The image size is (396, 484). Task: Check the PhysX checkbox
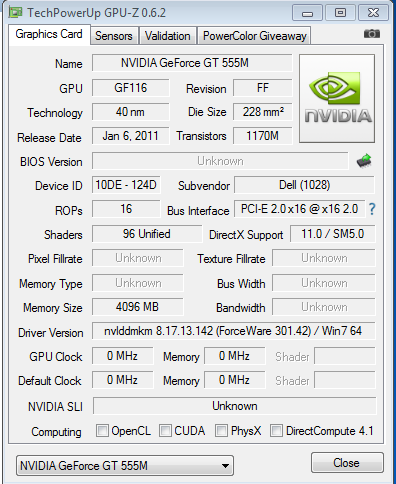pyautogui.click(x=221, y=430)
